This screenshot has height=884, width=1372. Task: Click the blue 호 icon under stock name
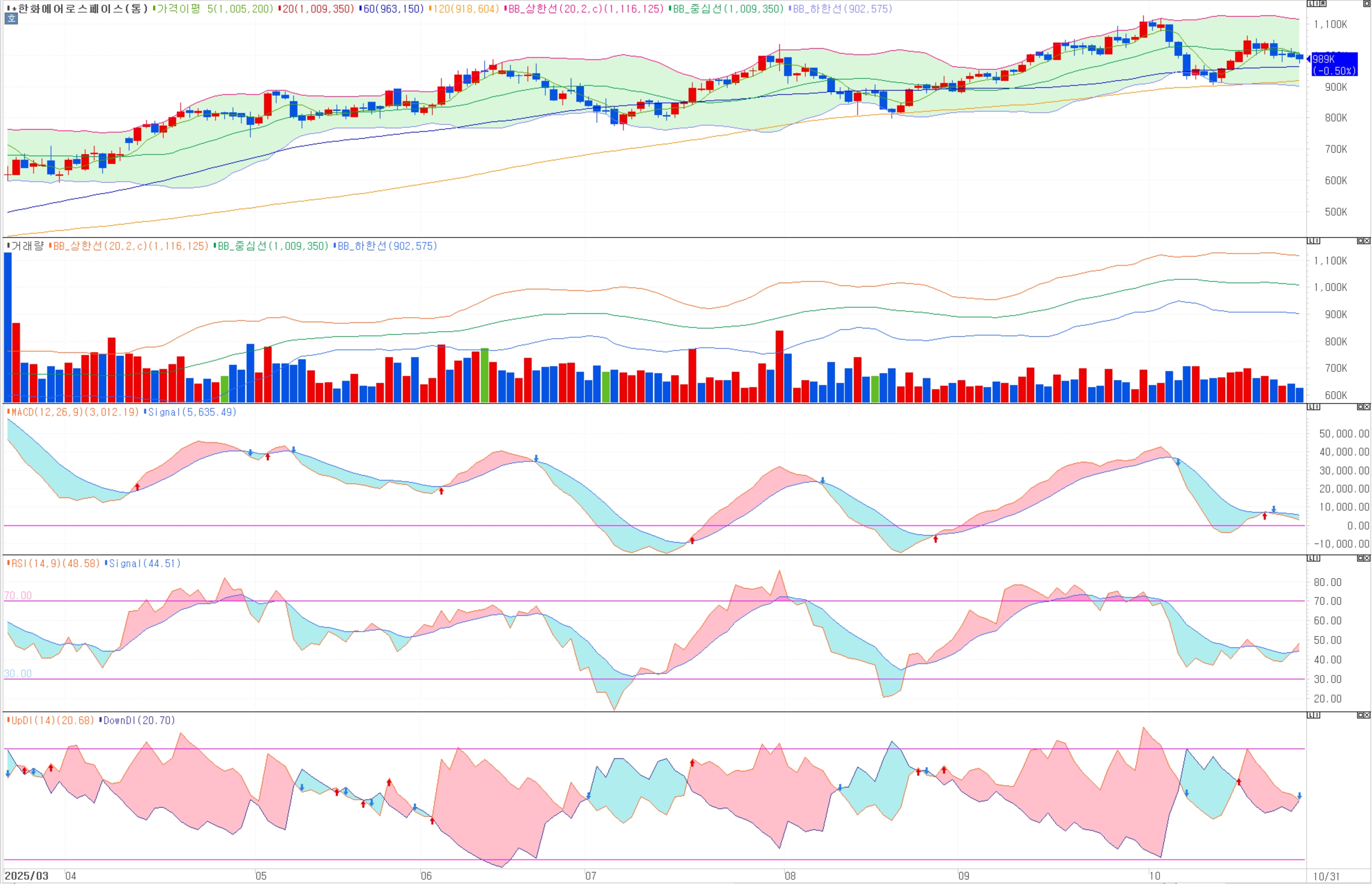click(11, 19)
